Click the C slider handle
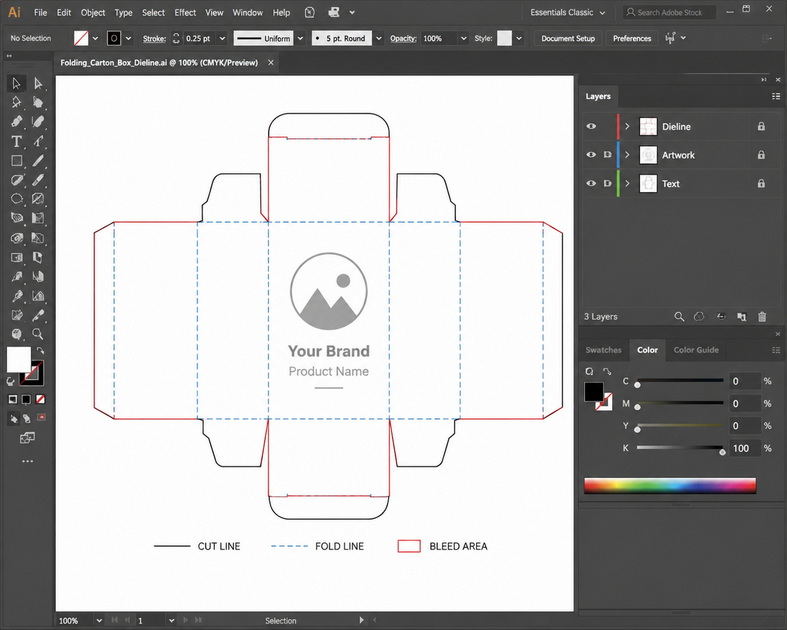This screenshot has height=630, width=787. coord(637,385)
